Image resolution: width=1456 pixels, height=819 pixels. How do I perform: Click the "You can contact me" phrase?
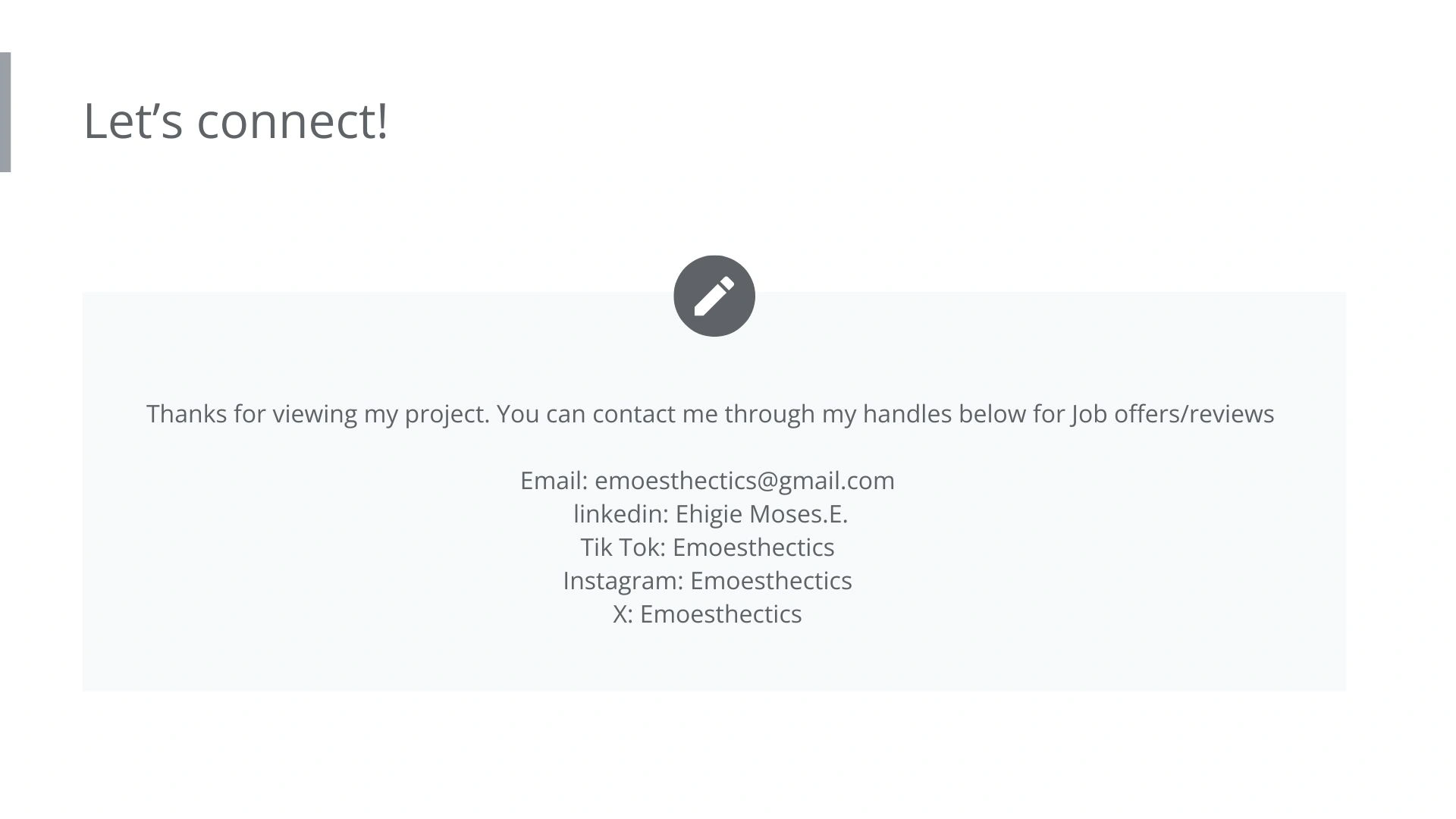tap(601, 414)
